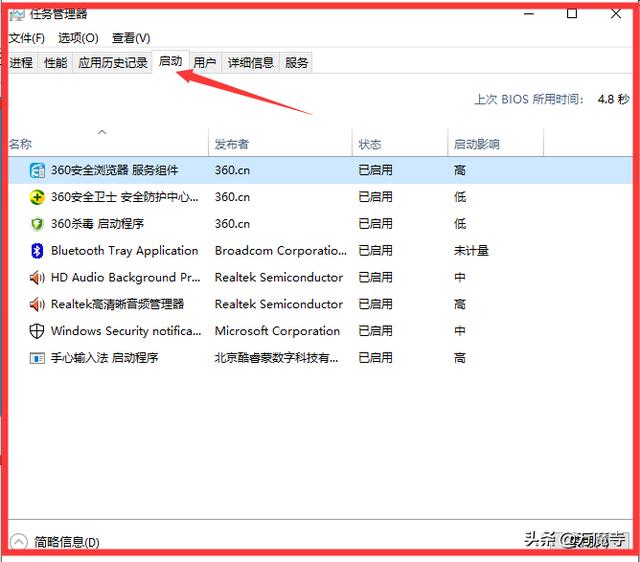Switch to the 性能 tab
Viewport: 640px width, 562px height.
click(x=56, y=62)
